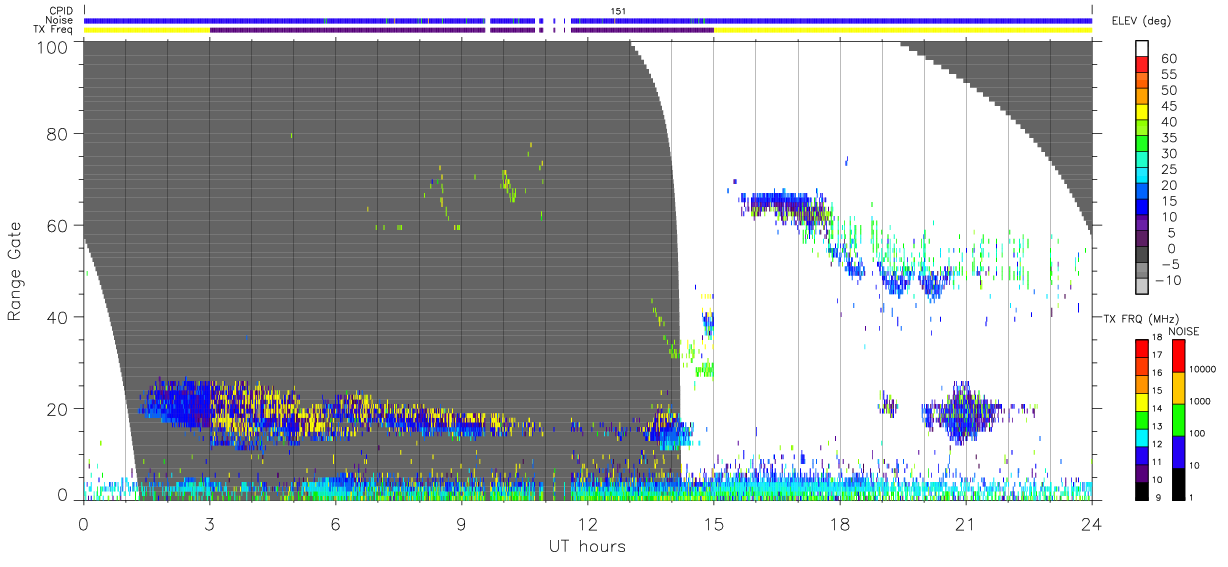Click x-axis tick label "9" under UT axis
Image resolution: width=1228 pixels, height=567 pixels.
click(461, 524)
